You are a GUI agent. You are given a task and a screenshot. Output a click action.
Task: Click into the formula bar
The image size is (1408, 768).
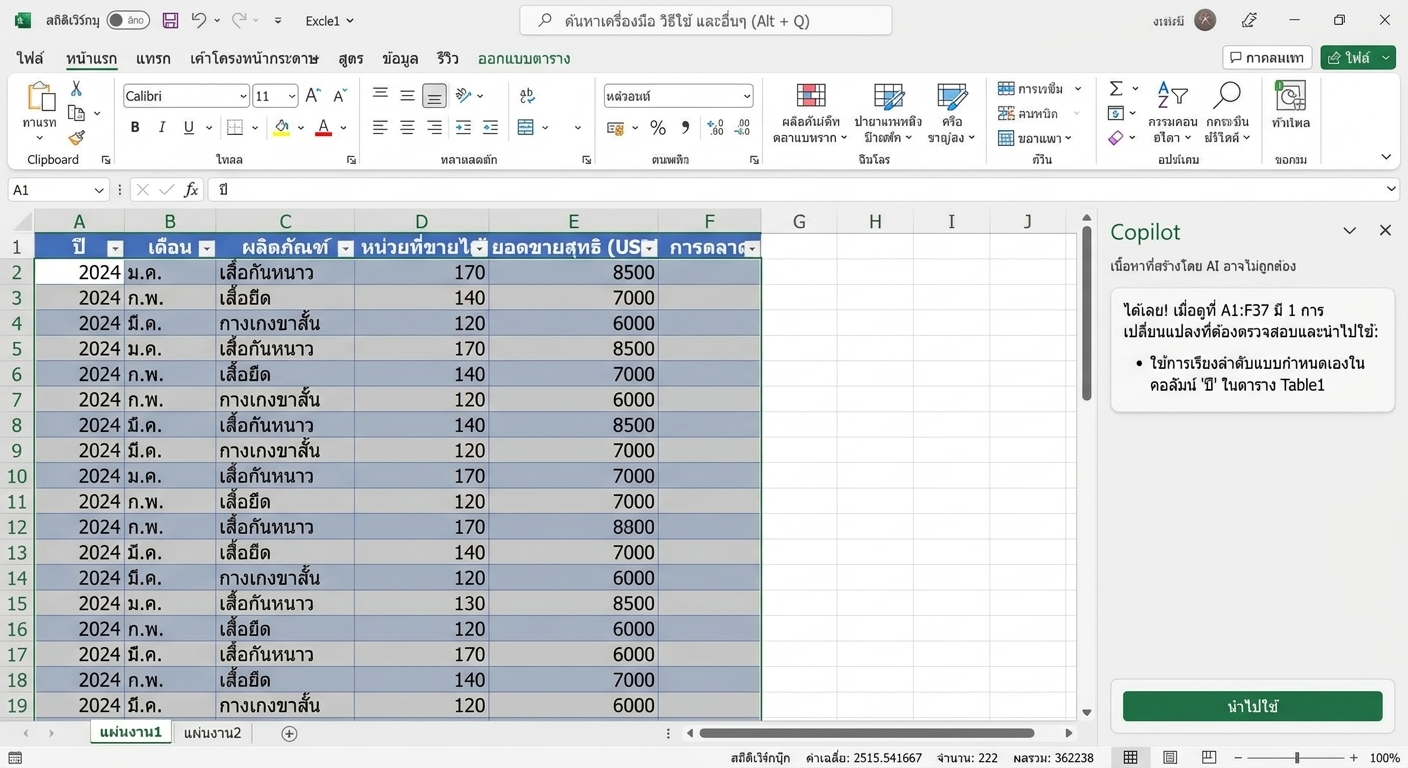tap(803, 189)
